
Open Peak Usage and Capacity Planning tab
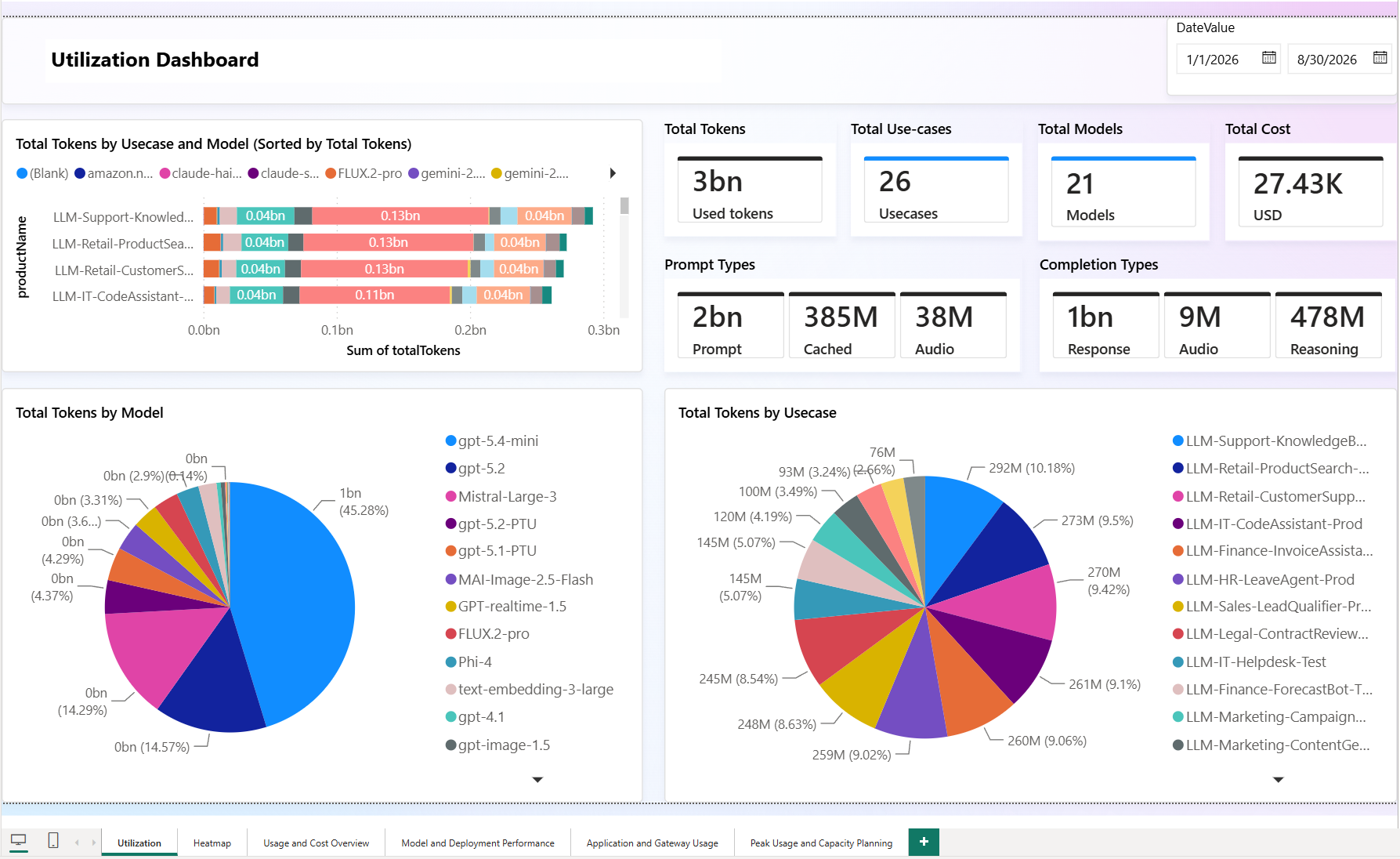tap(821, 843)
